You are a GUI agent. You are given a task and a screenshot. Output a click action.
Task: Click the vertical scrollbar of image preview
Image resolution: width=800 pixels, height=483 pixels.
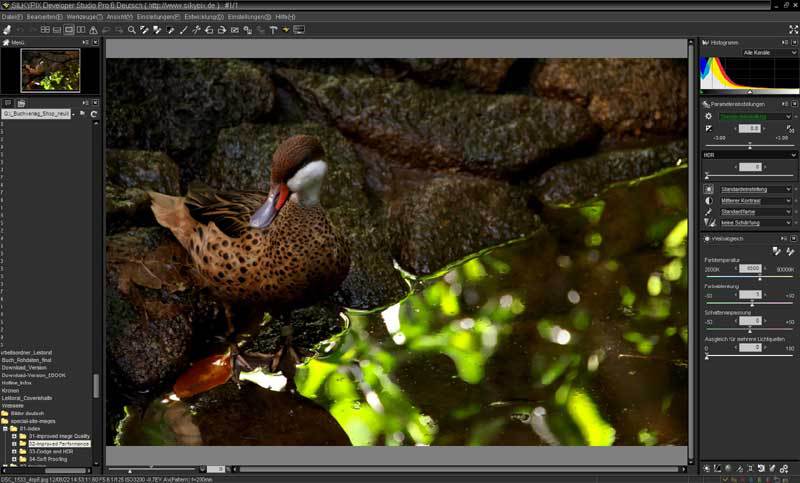click(x=691, y=250)
